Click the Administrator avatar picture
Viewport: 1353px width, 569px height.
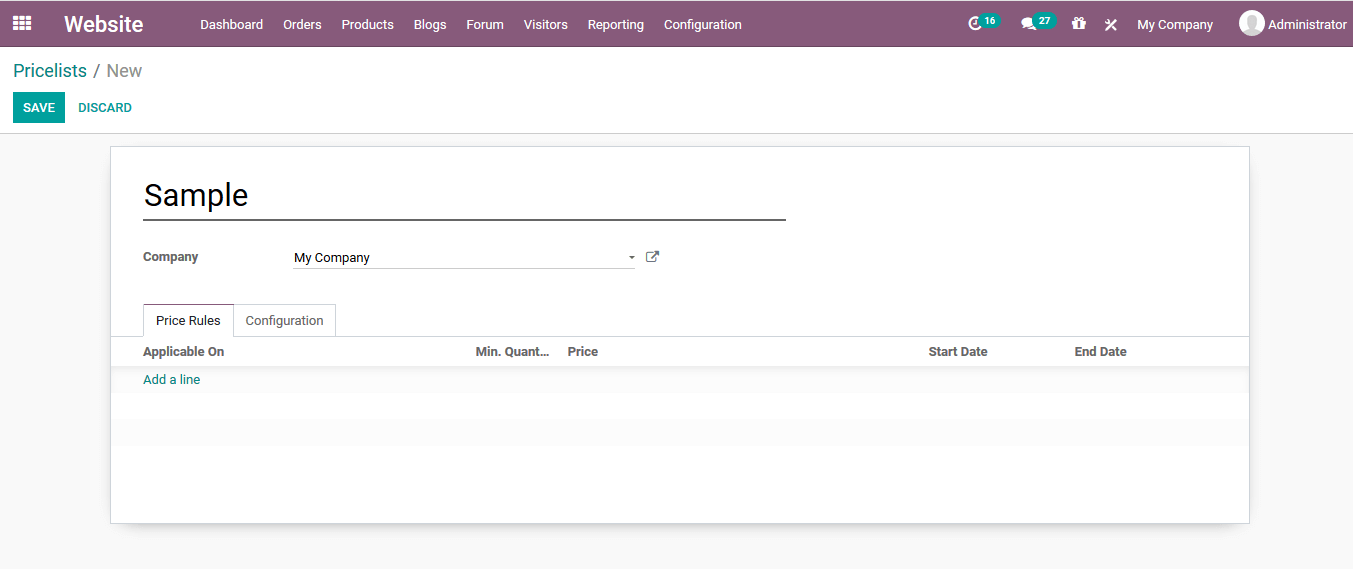[1251, 23]
